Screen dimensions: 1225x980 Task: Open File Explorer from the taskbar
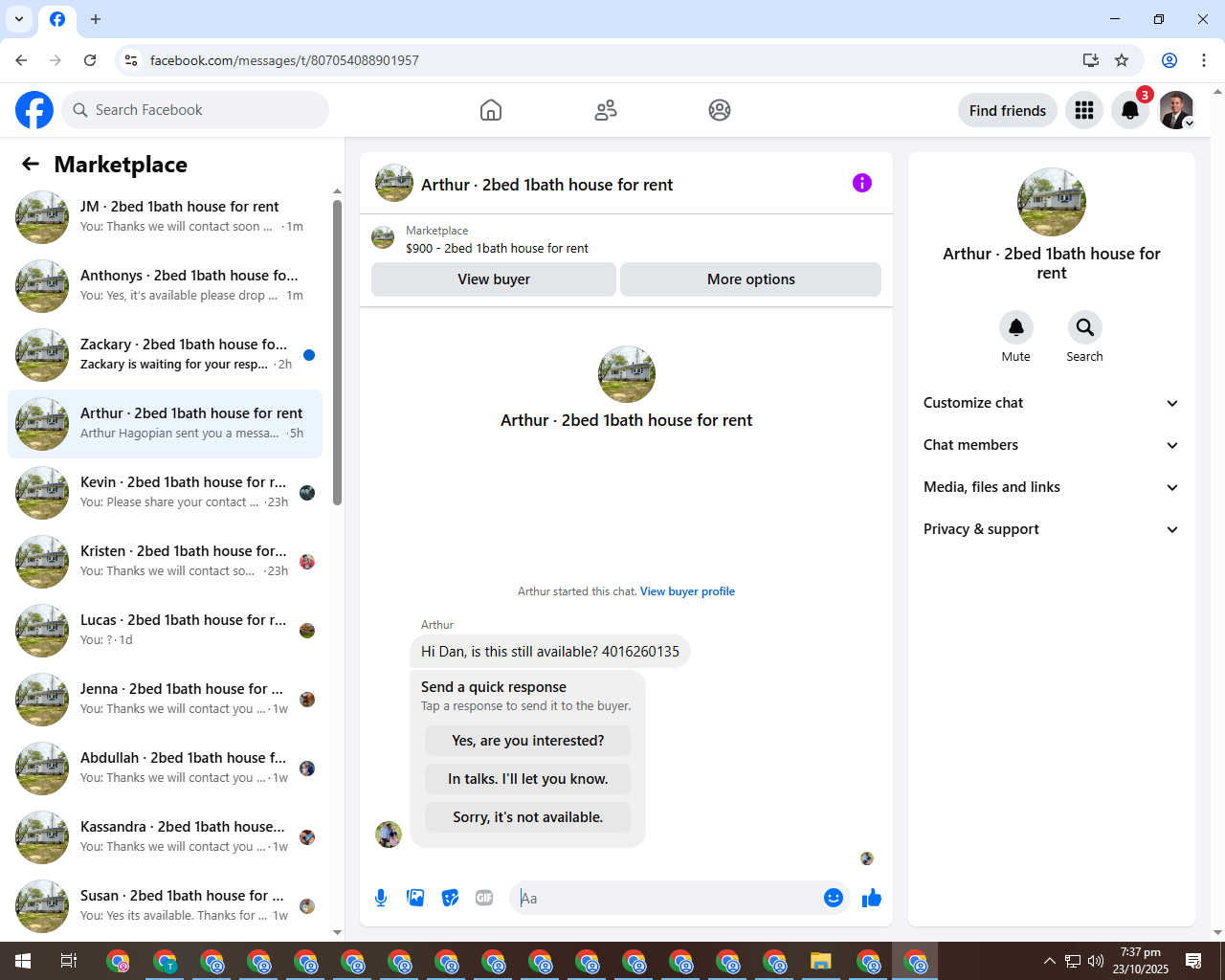click(x=821, y=961)
